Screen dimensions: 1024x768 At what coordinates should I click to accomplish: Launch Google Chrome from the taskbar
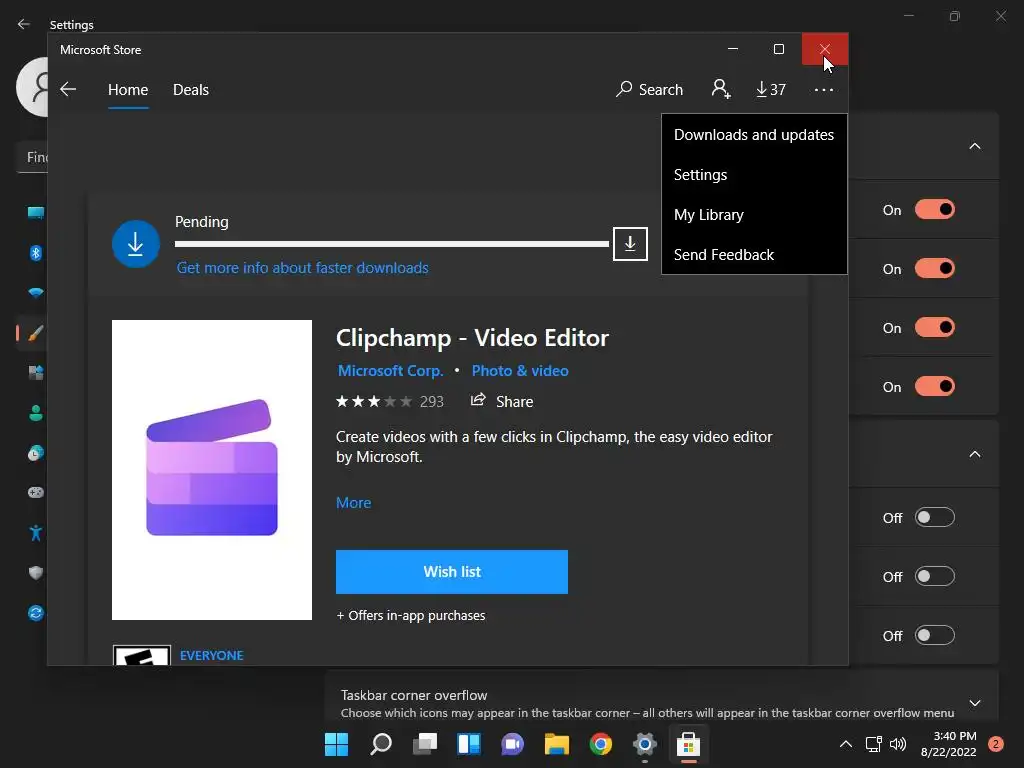pos(601,744)
